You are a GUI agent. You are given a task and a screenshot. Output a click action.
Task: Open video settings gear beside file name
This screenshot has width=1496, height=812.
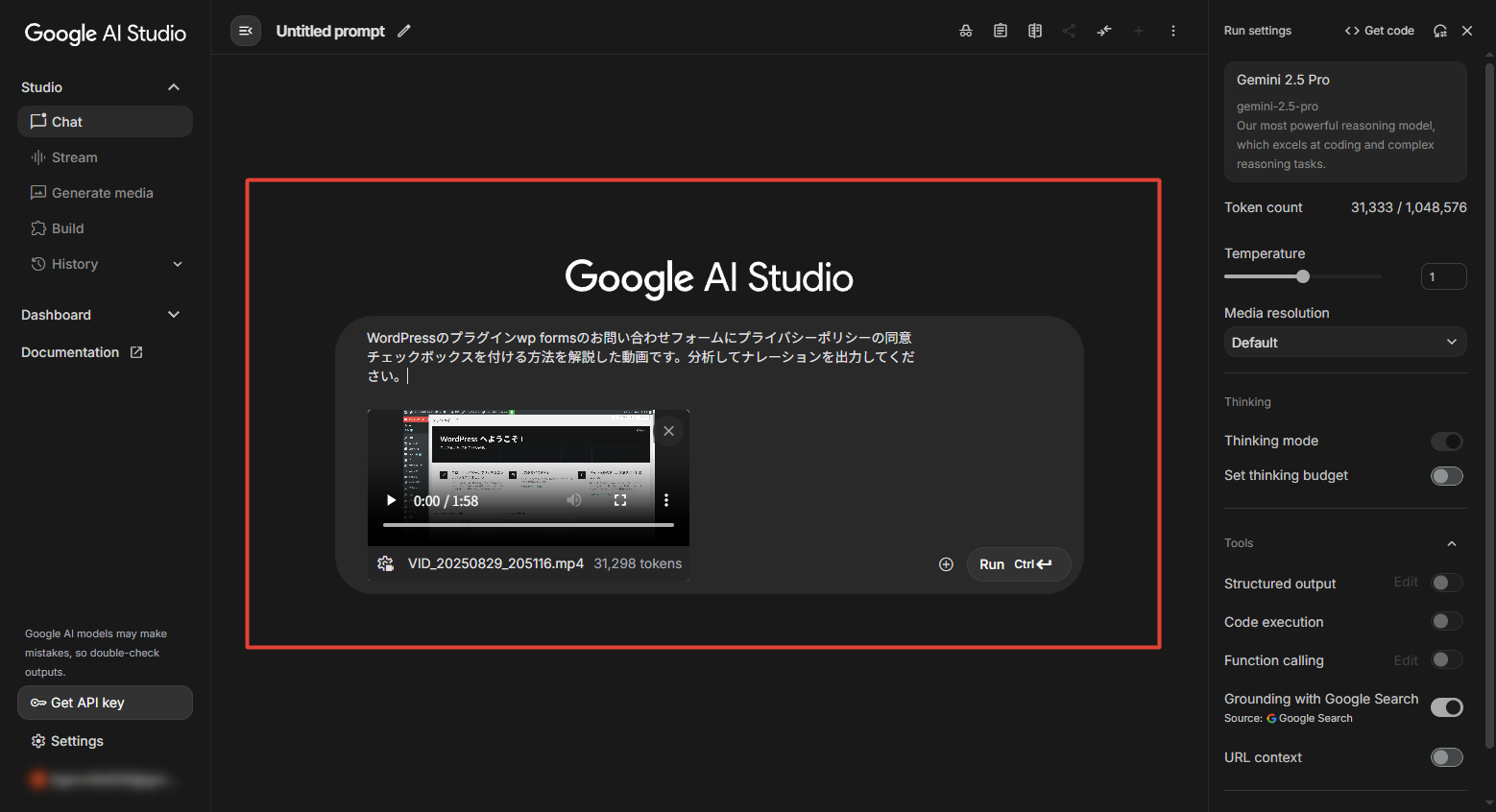(x=386, y=563)
